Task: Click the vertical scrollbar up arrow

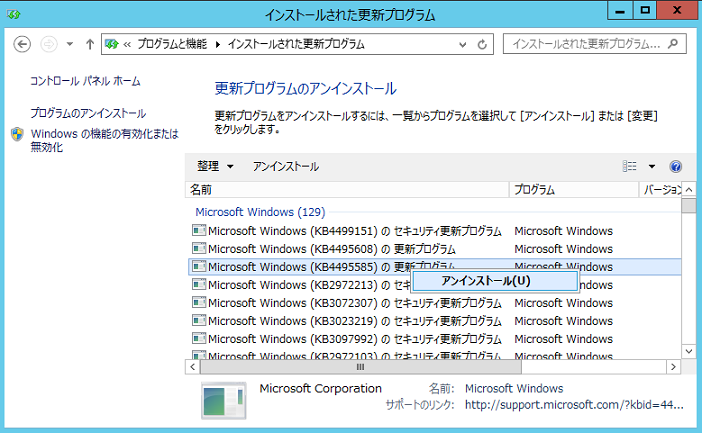Action: 689,190
